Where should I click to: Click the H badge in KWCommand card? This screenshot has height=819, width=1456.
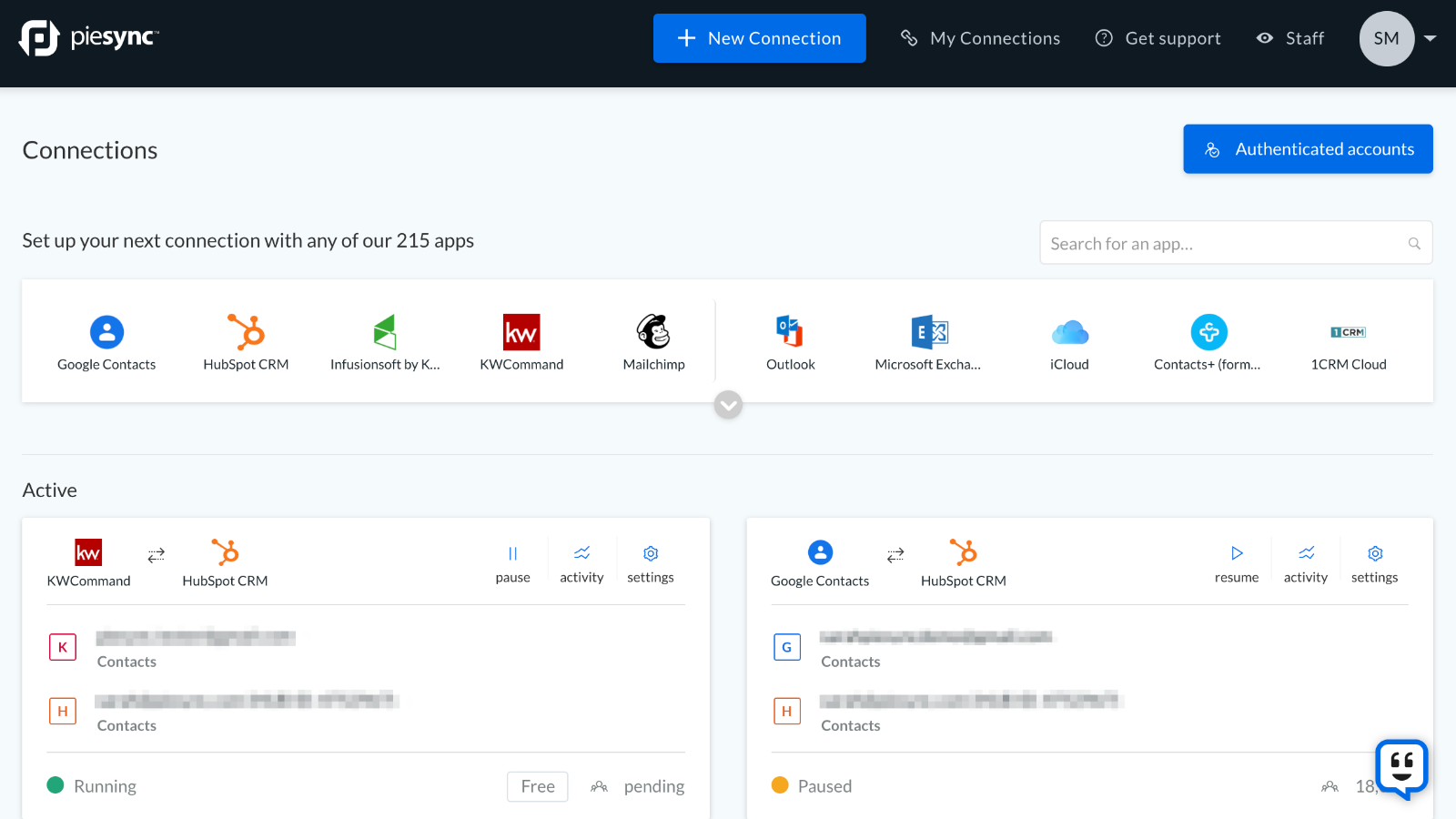click(63, 711)
